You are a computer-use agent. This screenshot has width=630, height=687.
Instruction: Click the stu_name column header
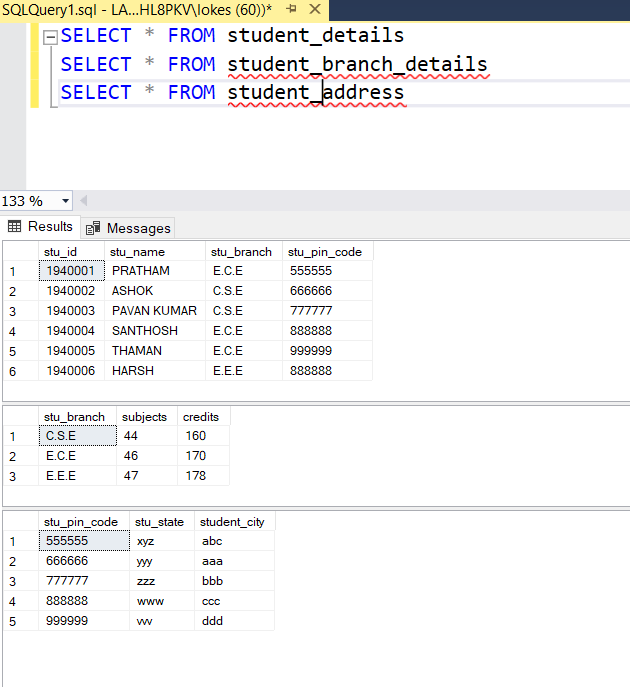click(138, 251)
